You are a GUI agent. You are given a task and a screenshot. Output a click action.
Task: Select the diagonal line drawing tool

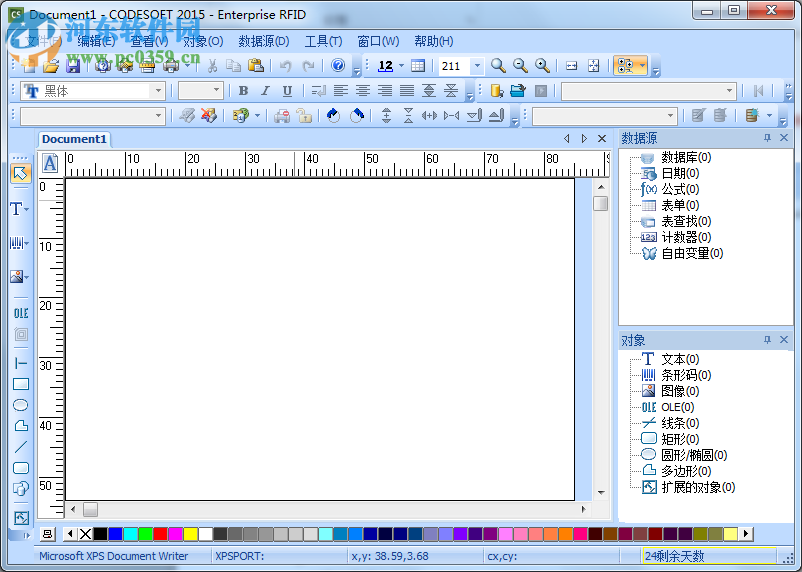[20, 447]
